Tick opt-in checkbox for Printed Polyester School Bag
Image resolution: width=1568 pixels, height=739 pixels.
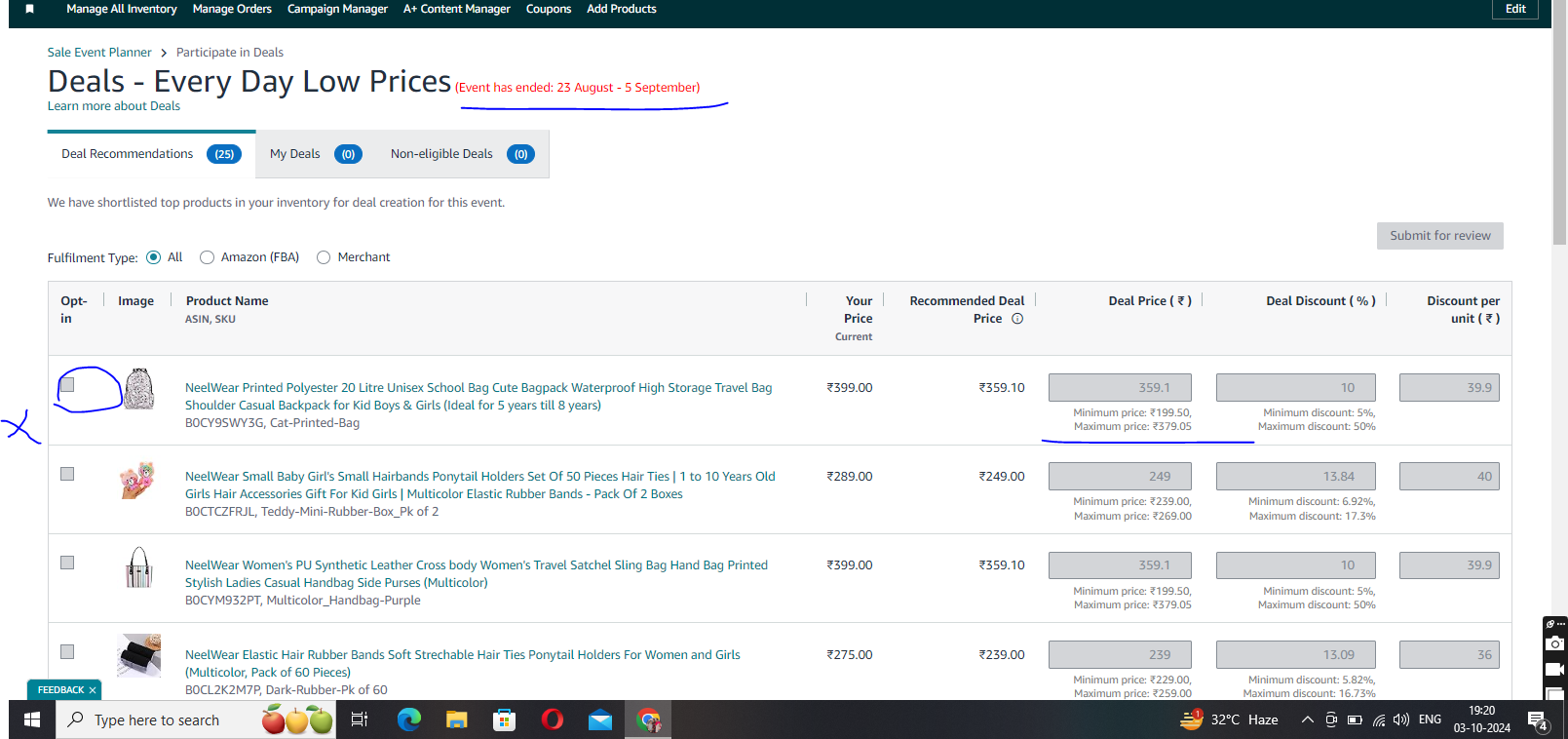click(x=67, y=384)
